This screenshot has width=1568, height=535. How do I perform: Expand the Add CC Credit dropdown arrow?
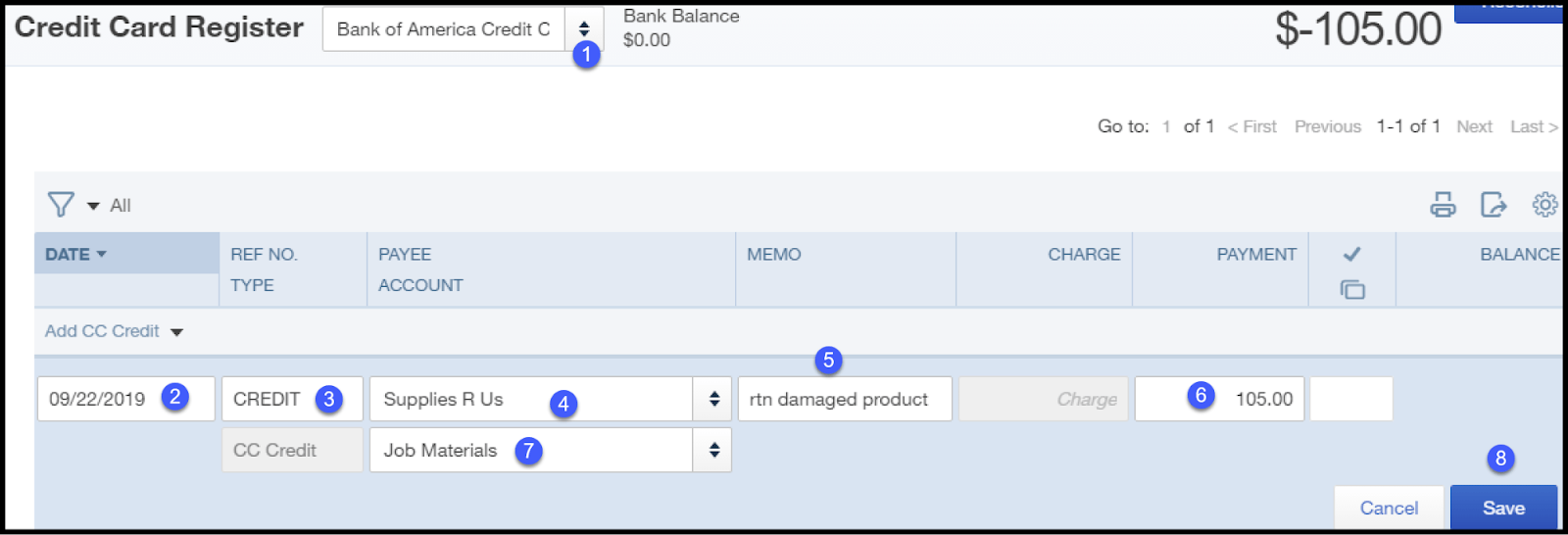coord(176,332)
